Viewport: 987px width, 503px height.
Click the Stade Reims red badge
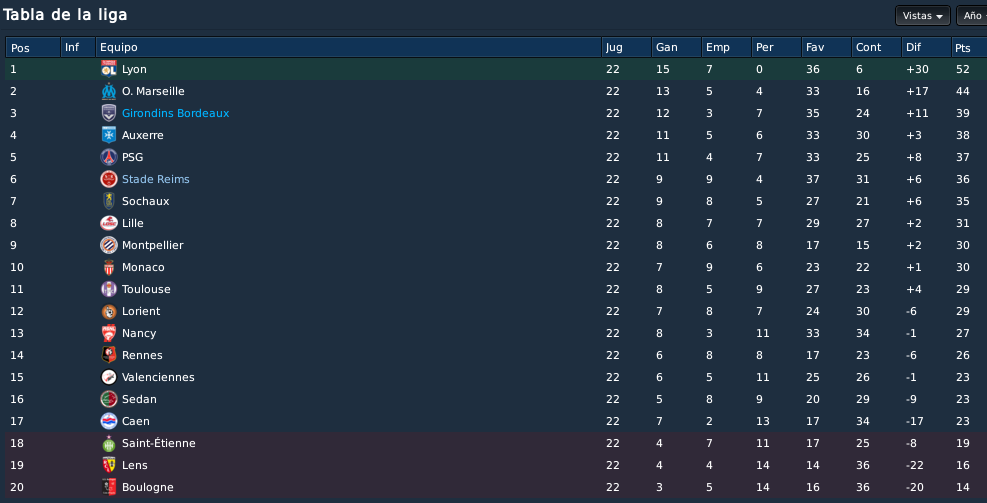[x=109, y=179]
